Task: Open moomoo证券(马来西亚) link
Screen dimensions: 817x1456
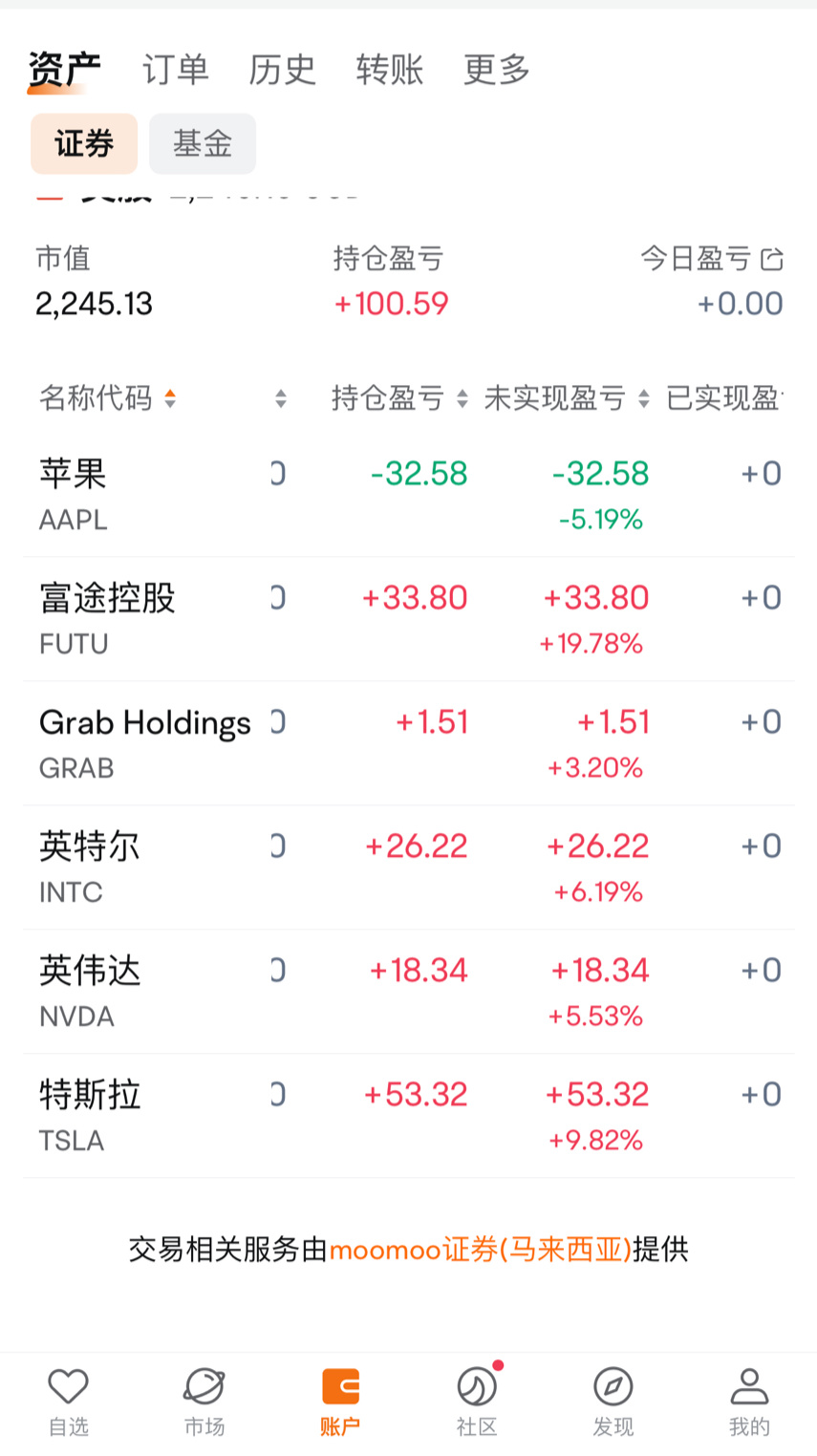Action: [x=481, y=1250]
